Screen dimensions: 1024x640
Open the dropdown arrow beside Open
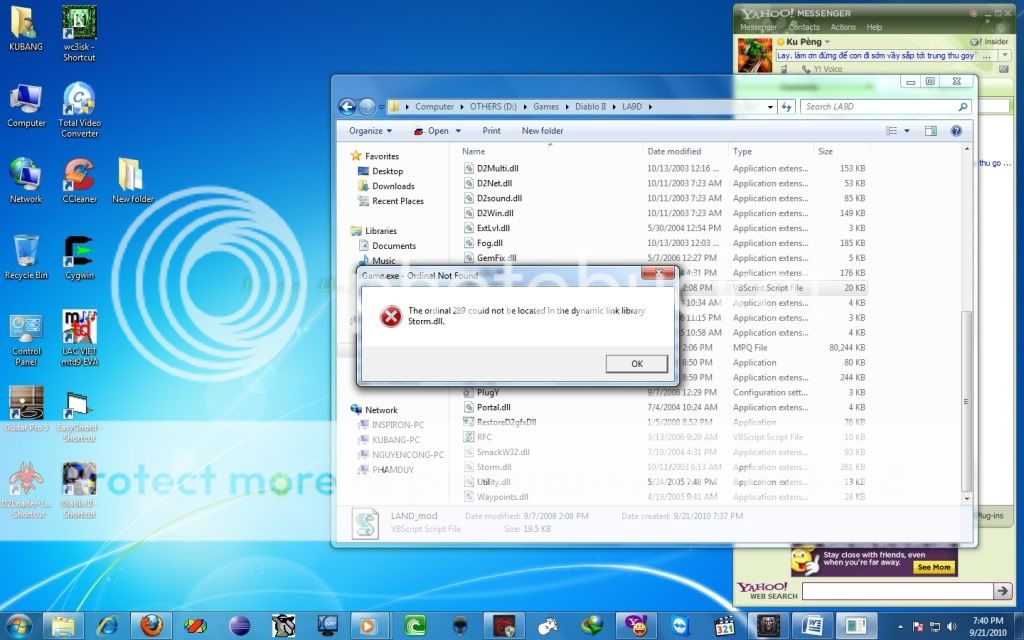pos(458,131)
